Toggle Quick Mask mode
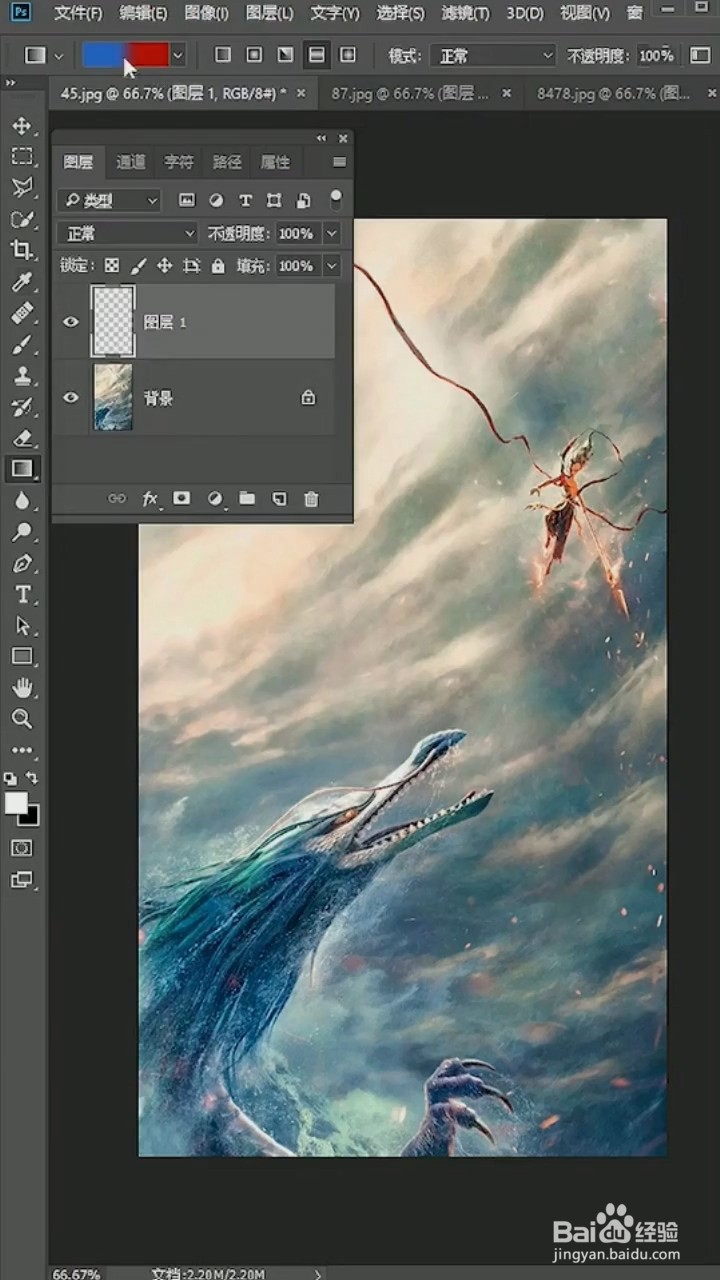720x1280 pixels. pyautogui.click(x=22, y=848)
